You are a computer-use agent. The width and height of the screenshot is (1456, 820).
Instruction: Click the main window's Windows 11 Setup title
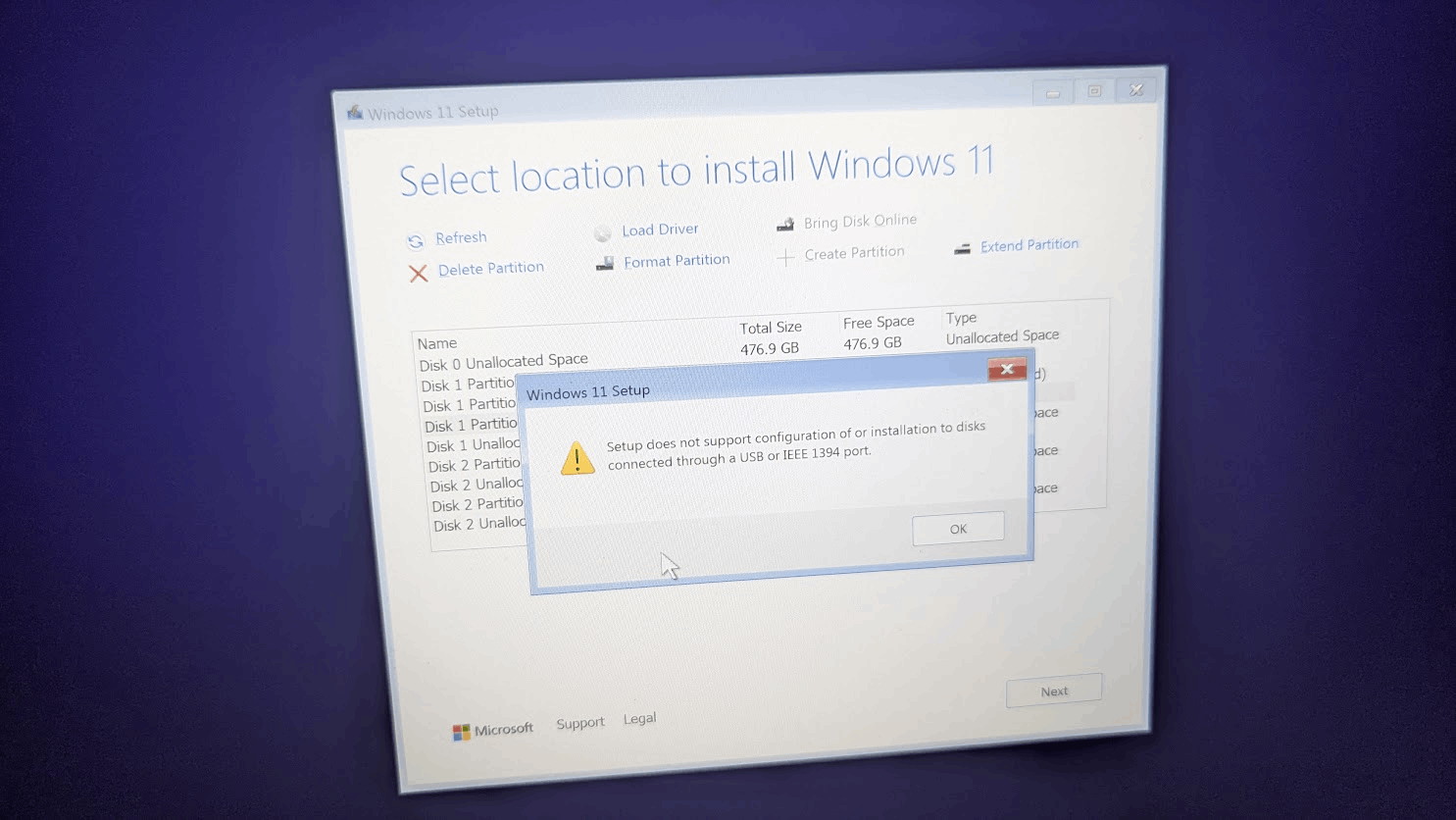(x=432, y=112)
